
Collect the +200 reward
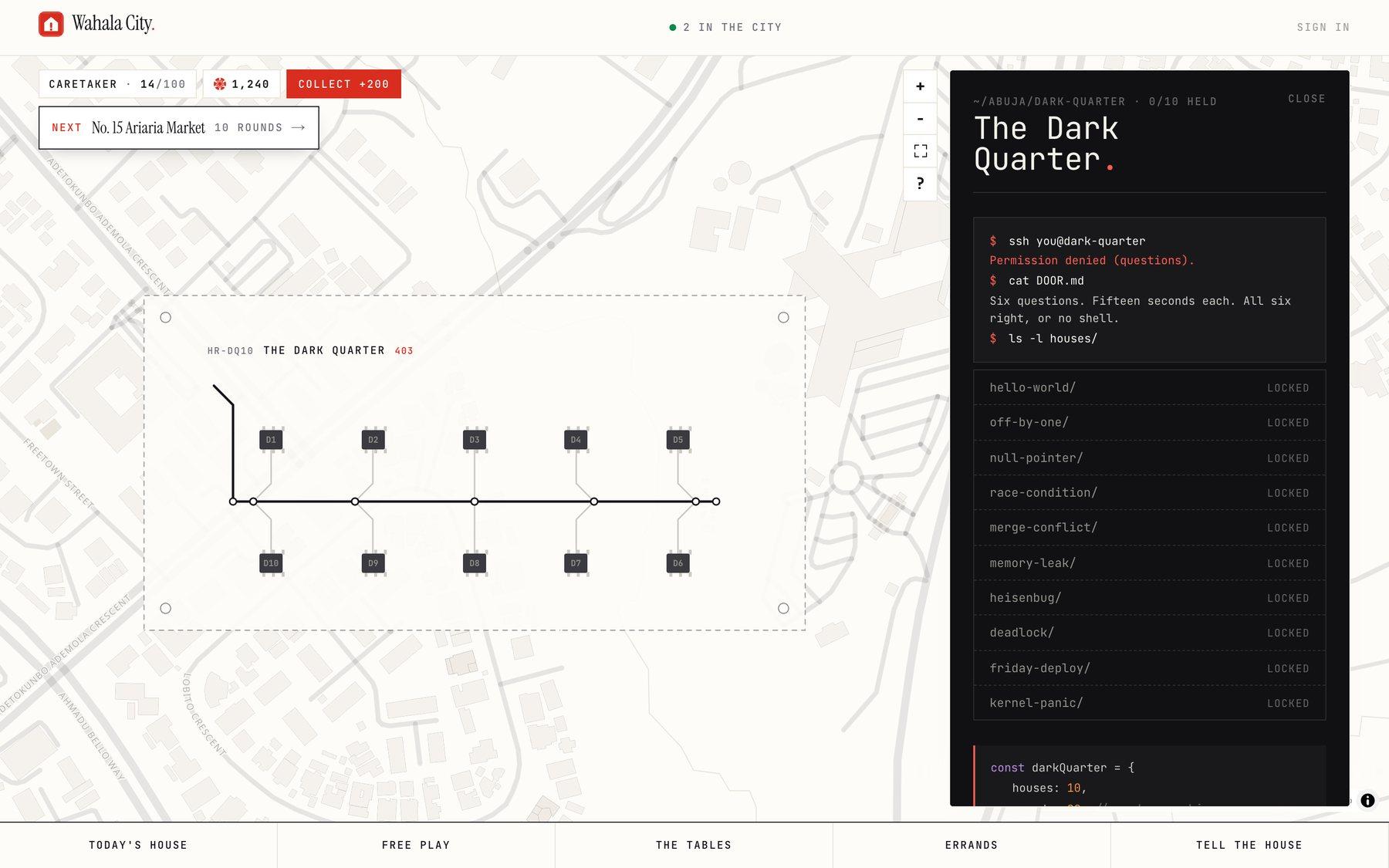pos(343,84)
